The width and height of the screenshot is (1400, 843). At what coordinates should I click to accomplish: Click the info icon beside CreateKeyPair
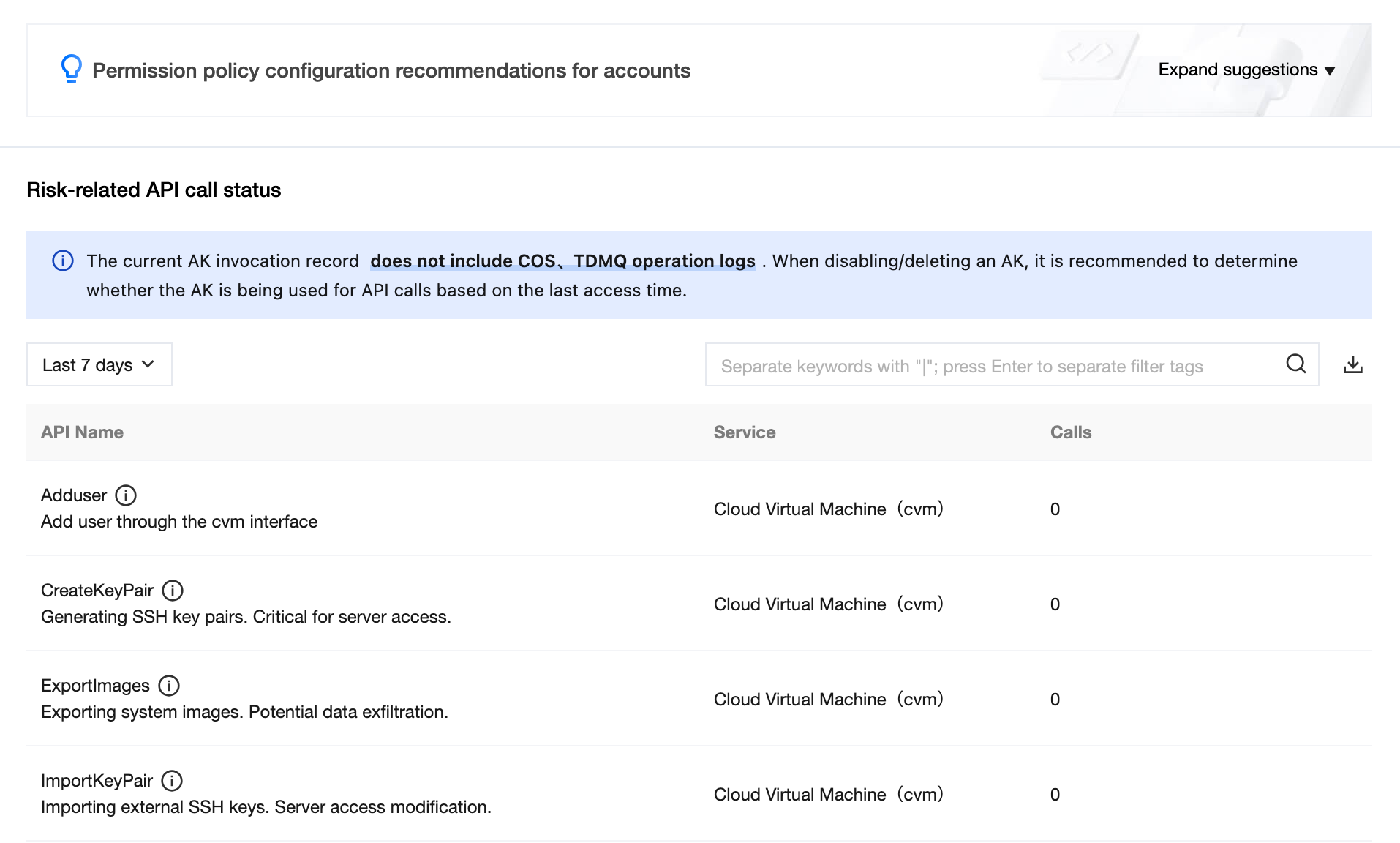[173, 591]
